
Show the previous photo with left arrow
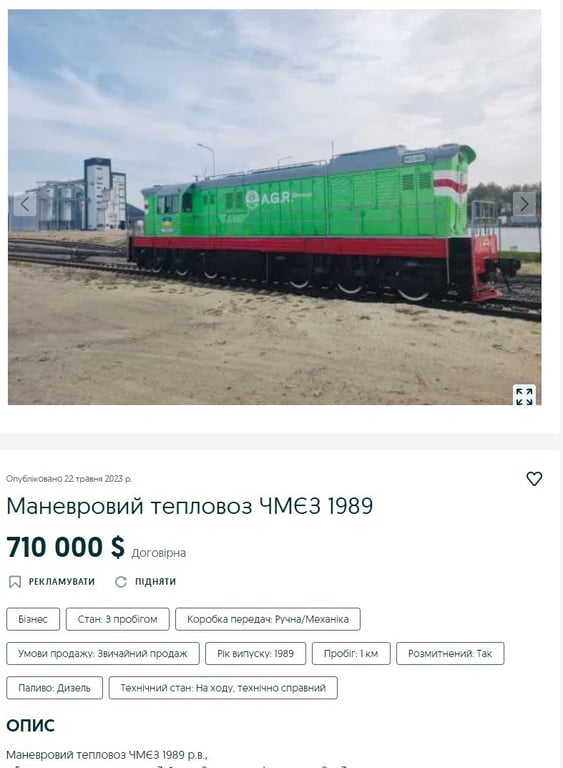24,204
